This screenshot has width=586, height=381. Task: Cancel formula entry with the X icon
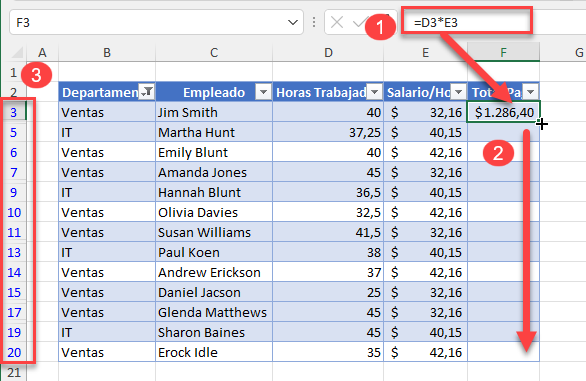pyautogui.click(x=337, y=22)
